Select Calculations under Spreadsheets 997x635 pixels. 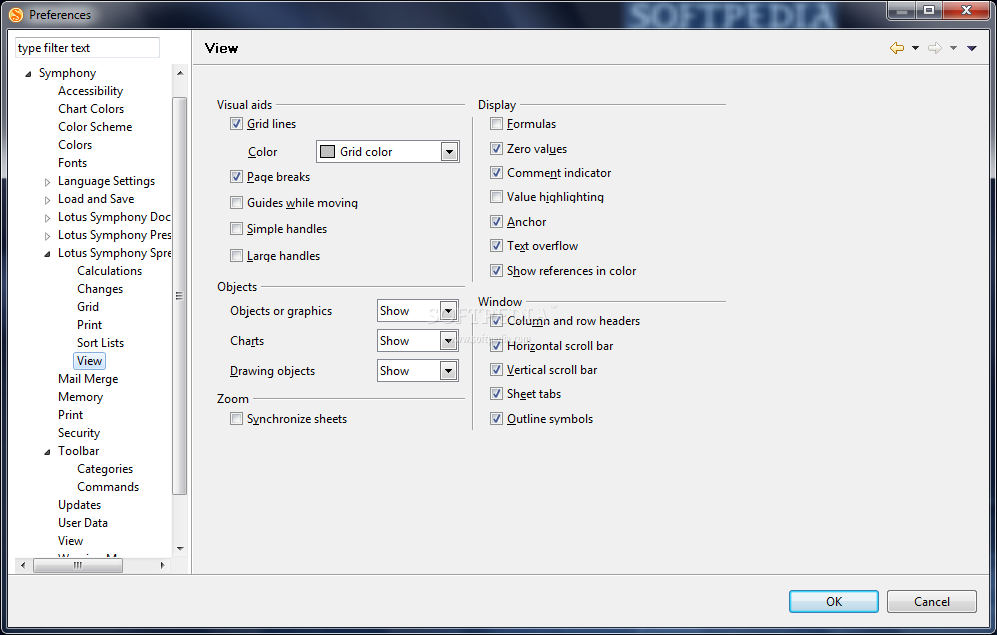[109, 271]
